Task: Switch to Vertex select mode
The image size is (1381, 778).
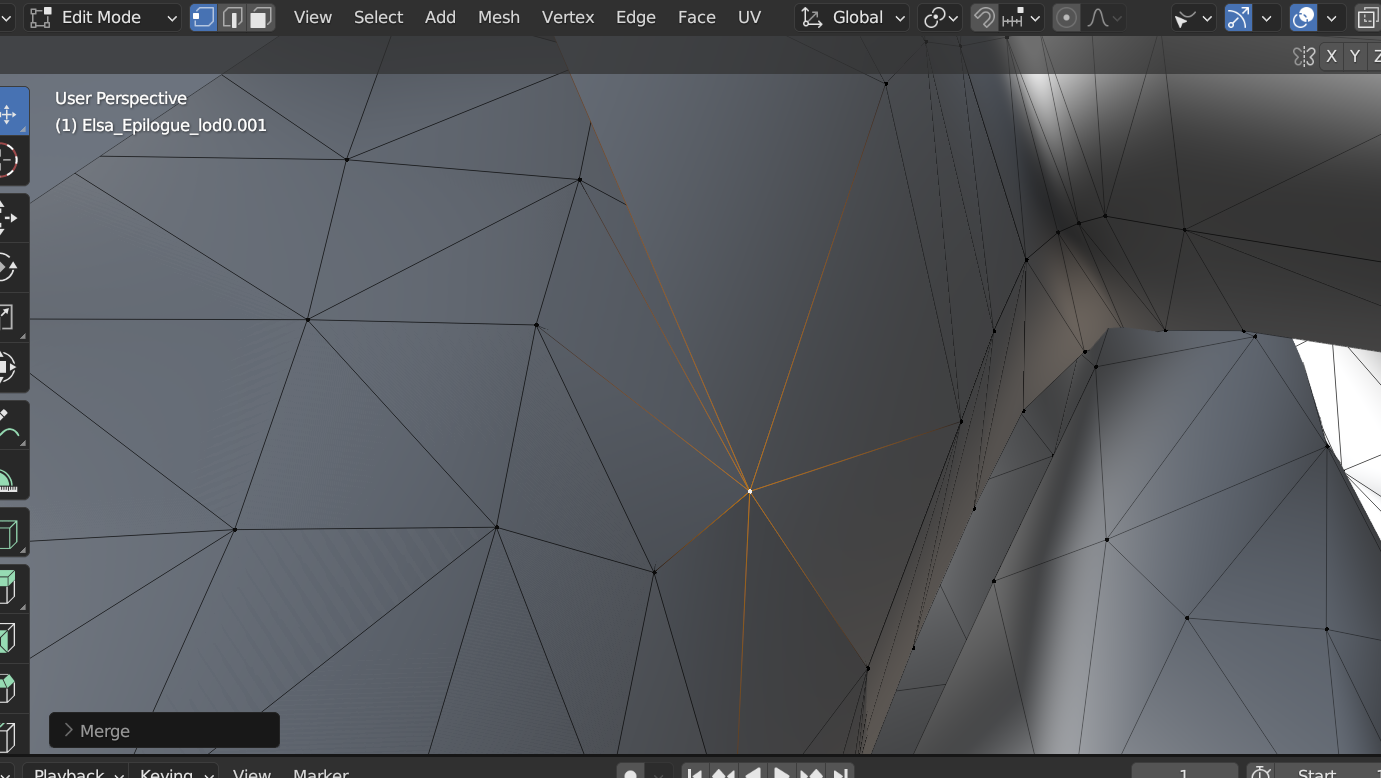Action: pos(204,17)
